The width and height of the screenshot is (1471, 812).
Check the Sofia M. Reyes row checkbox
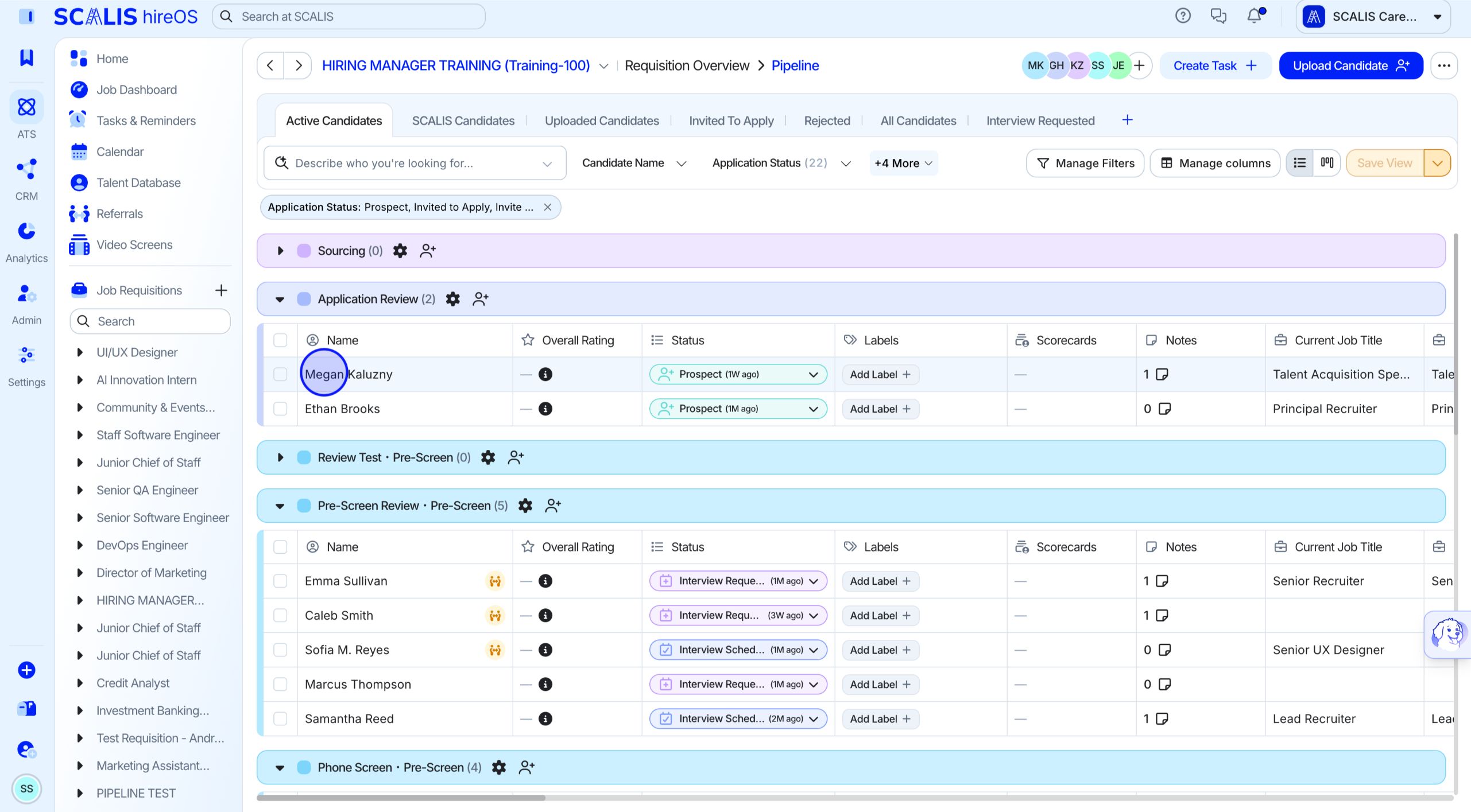pyautogui.click(x=280, y=650)
